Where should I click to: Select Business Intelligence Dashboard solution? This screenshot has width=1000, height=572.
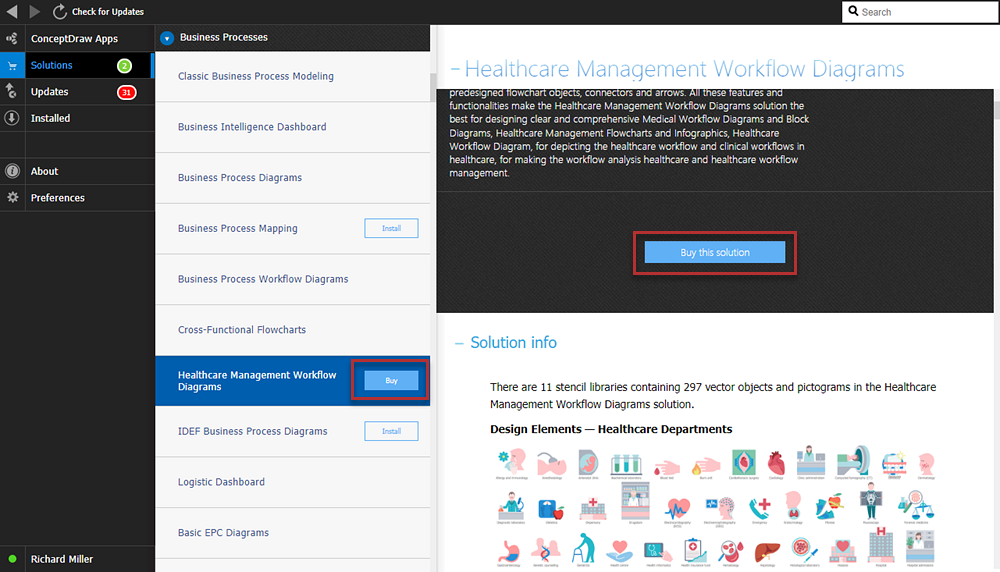point(293,127)
